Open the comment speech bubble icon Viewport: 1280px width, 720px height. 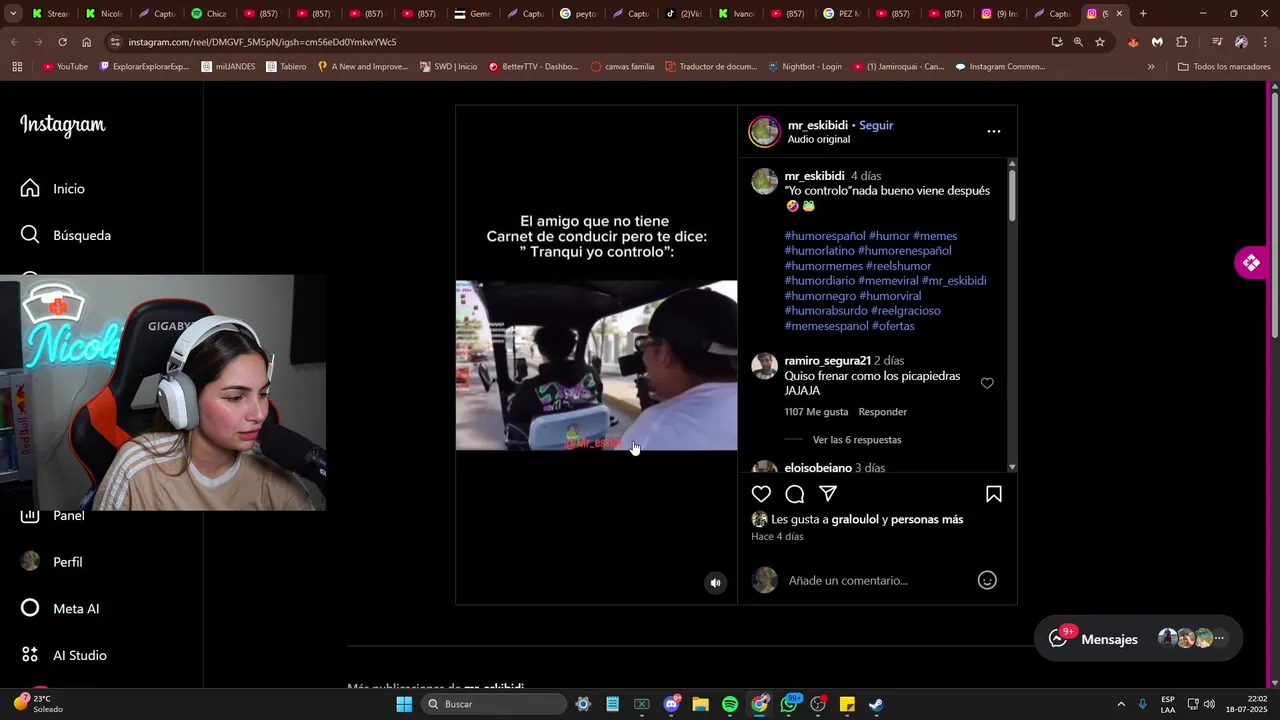[x=795, y=494]
